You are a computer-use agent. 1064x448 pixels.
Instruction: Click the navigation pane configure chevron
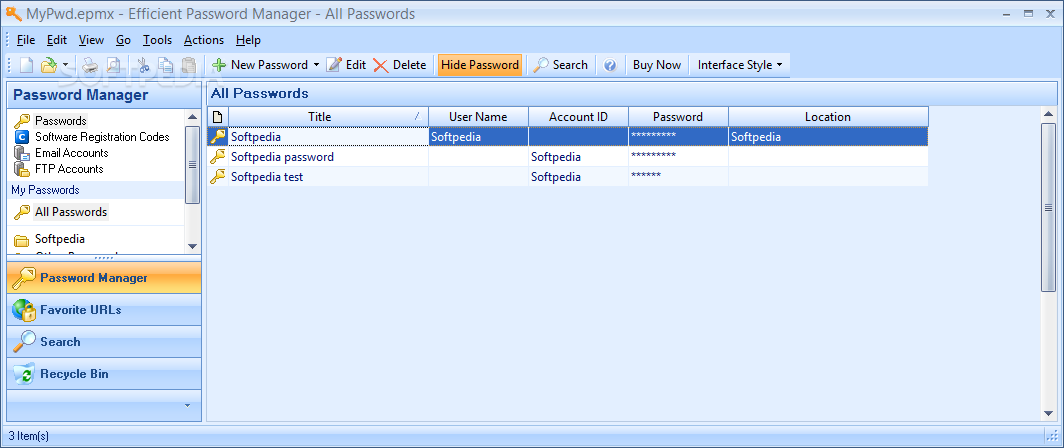pyautogui.click(x=188, y=405)
